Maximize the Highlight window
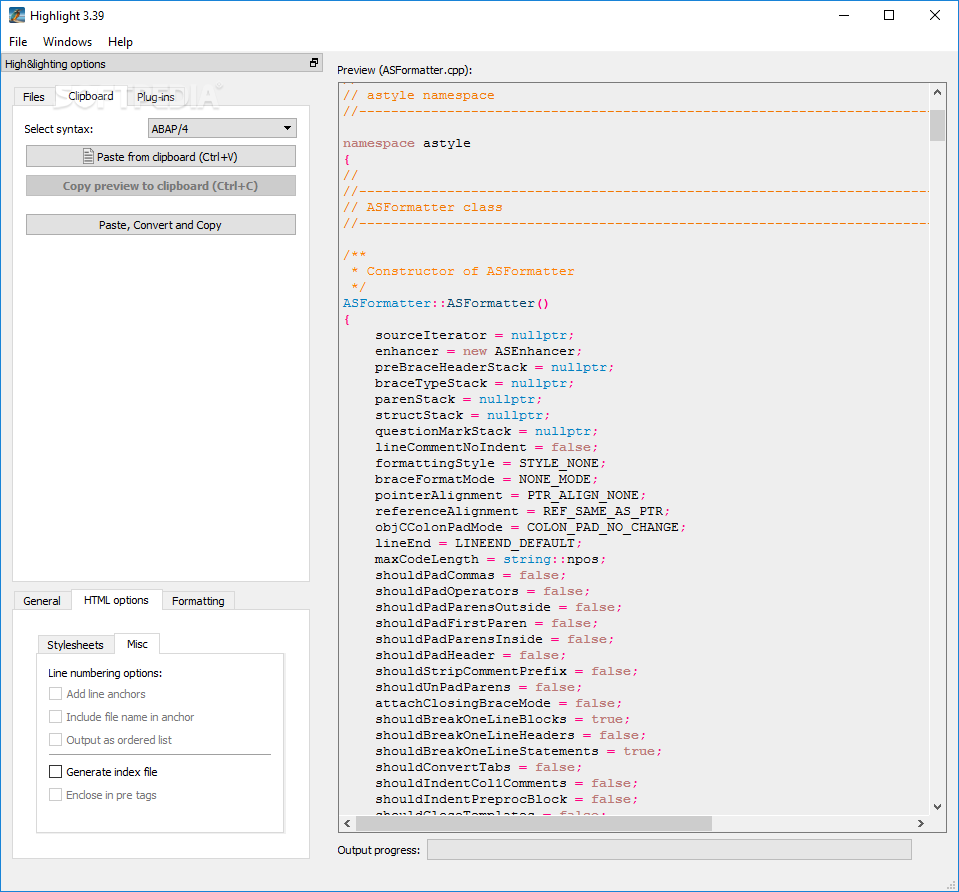This screenshot has height=892, width=959. [889, 15]
